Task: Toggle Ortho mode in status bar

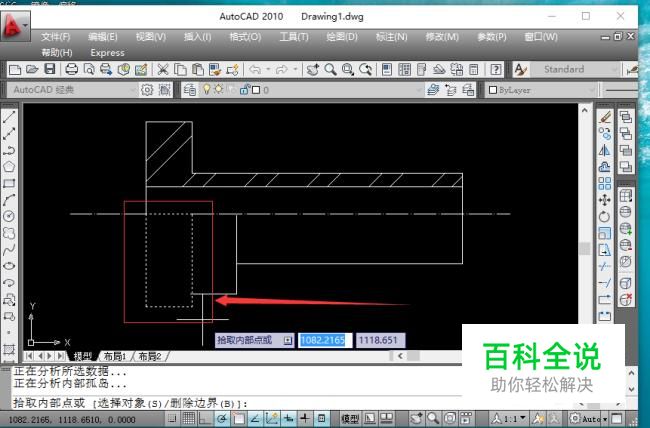Action: tap(205, 418)
